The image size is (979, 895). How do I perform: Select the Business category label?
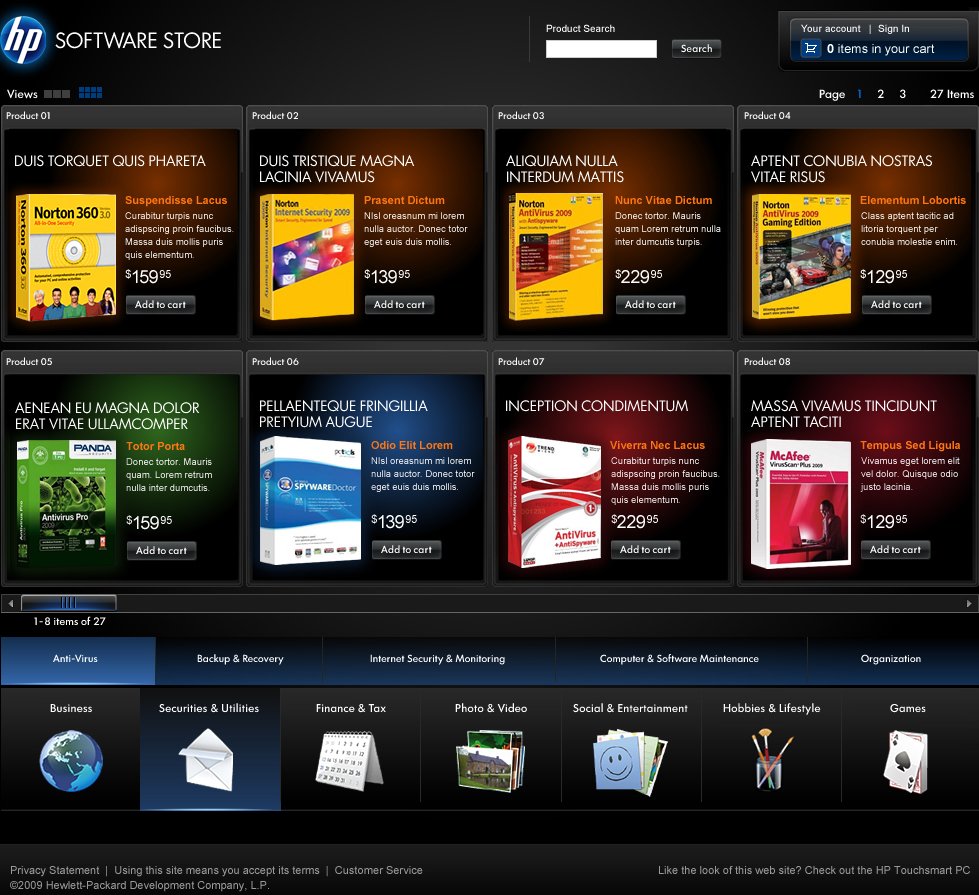pyautogui.click(x=71, y=708)
